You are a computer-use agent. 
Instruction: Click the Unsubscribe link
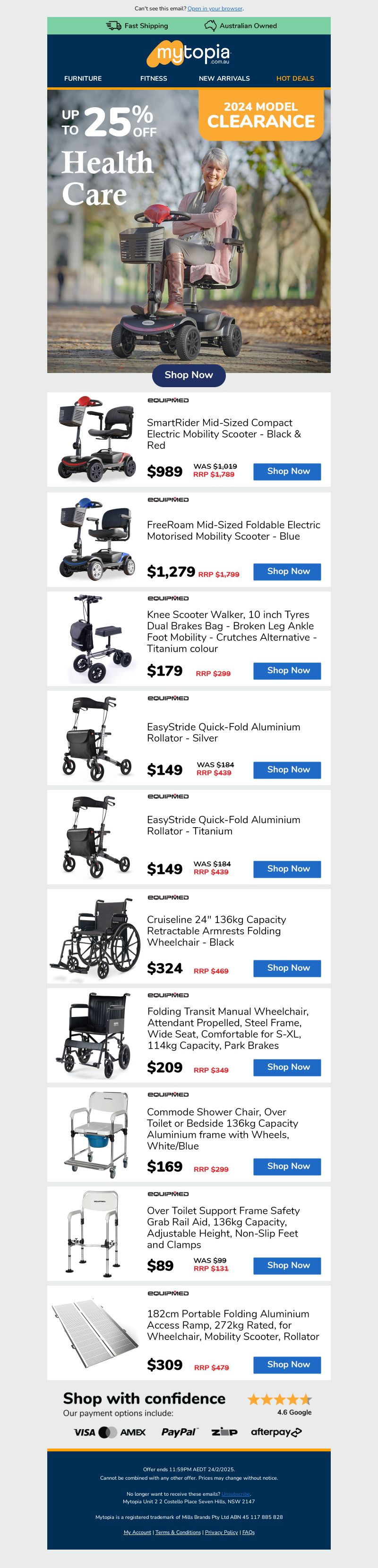pos(236,1494)
